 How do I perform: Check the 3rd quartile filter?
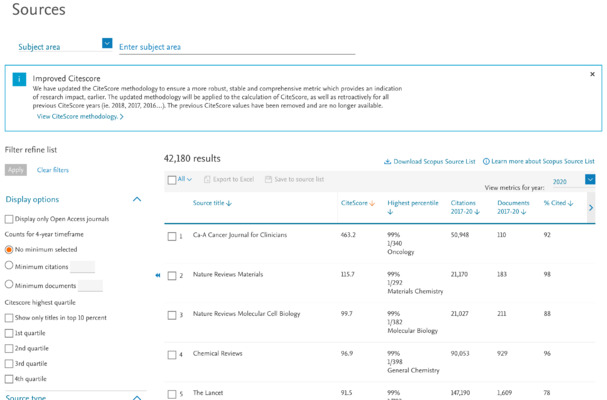[x=9, y=364]
